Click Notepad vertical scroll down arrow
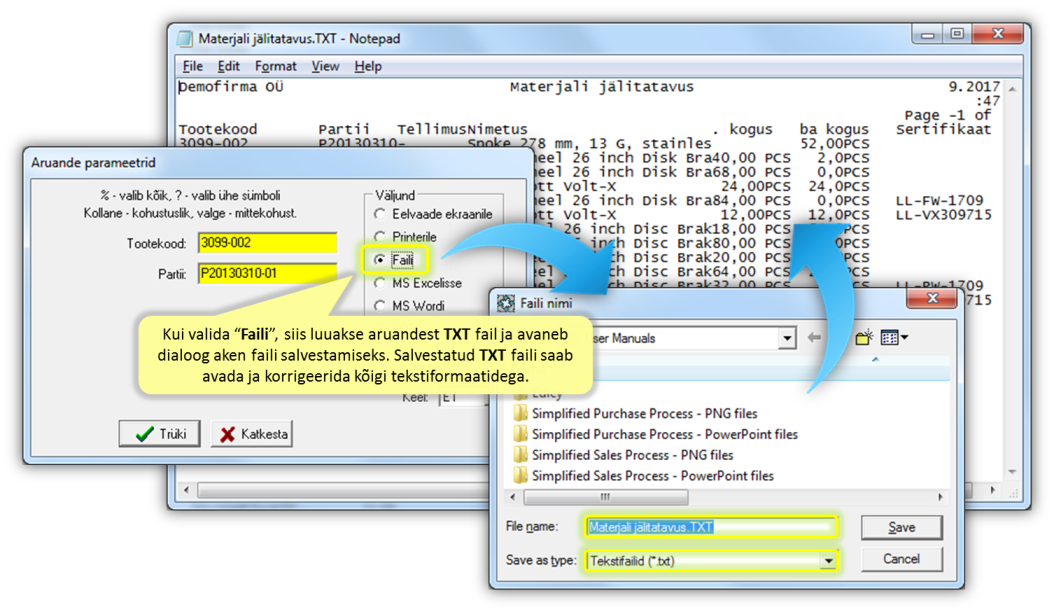Screen dimensions: 1054x612 click(x=1012, y=473)
